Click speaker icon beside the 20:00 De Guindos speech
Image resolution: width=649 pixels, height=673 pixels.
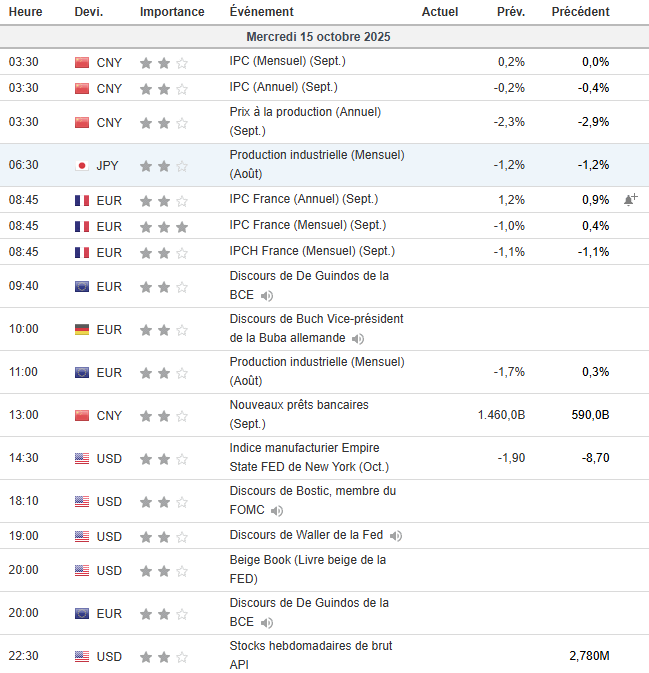pyautogui.click(x=266, y=622)
